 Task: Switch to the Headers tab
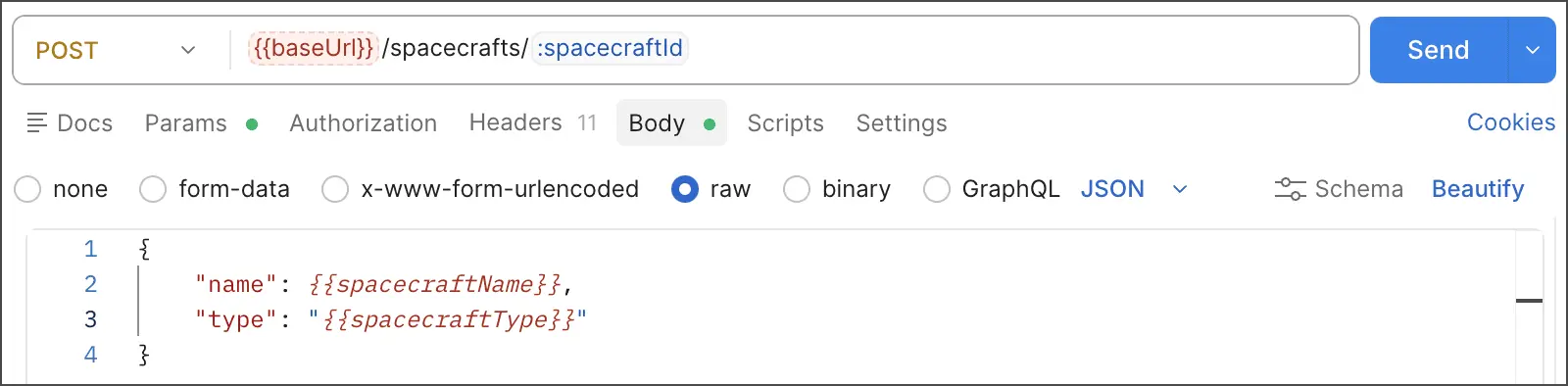tap(532, 122)
